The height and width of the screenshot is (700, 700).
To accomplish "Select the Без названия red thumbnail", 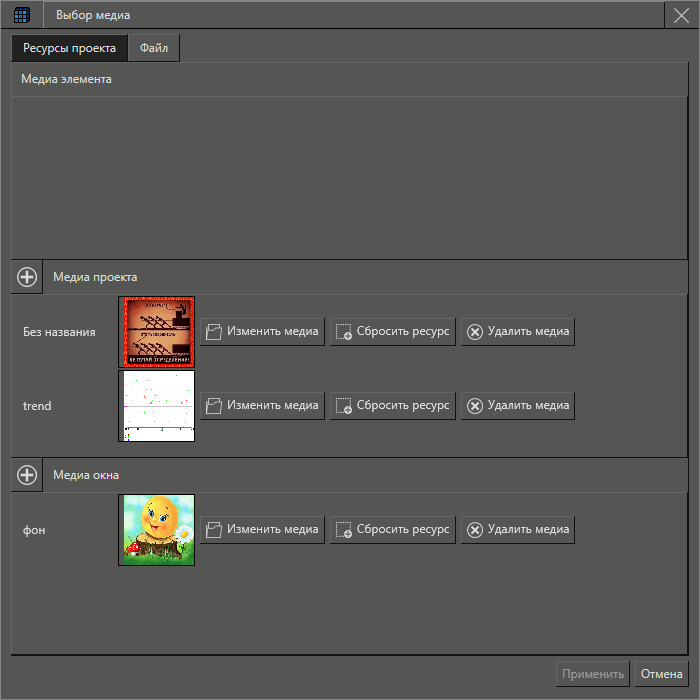I will click(x=157, y=332).
